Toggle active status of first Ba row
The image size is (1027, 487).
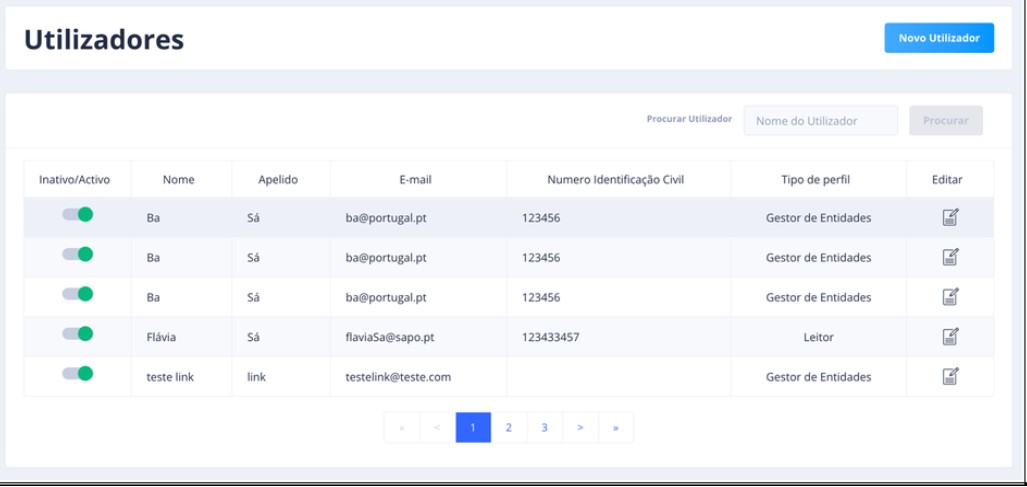77,214
